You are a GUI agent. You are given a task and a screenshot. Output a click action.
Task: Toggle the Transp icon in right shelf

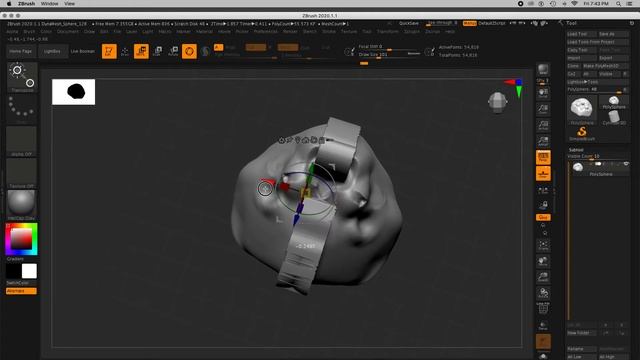pyautogui.click(x=543, y=326)
